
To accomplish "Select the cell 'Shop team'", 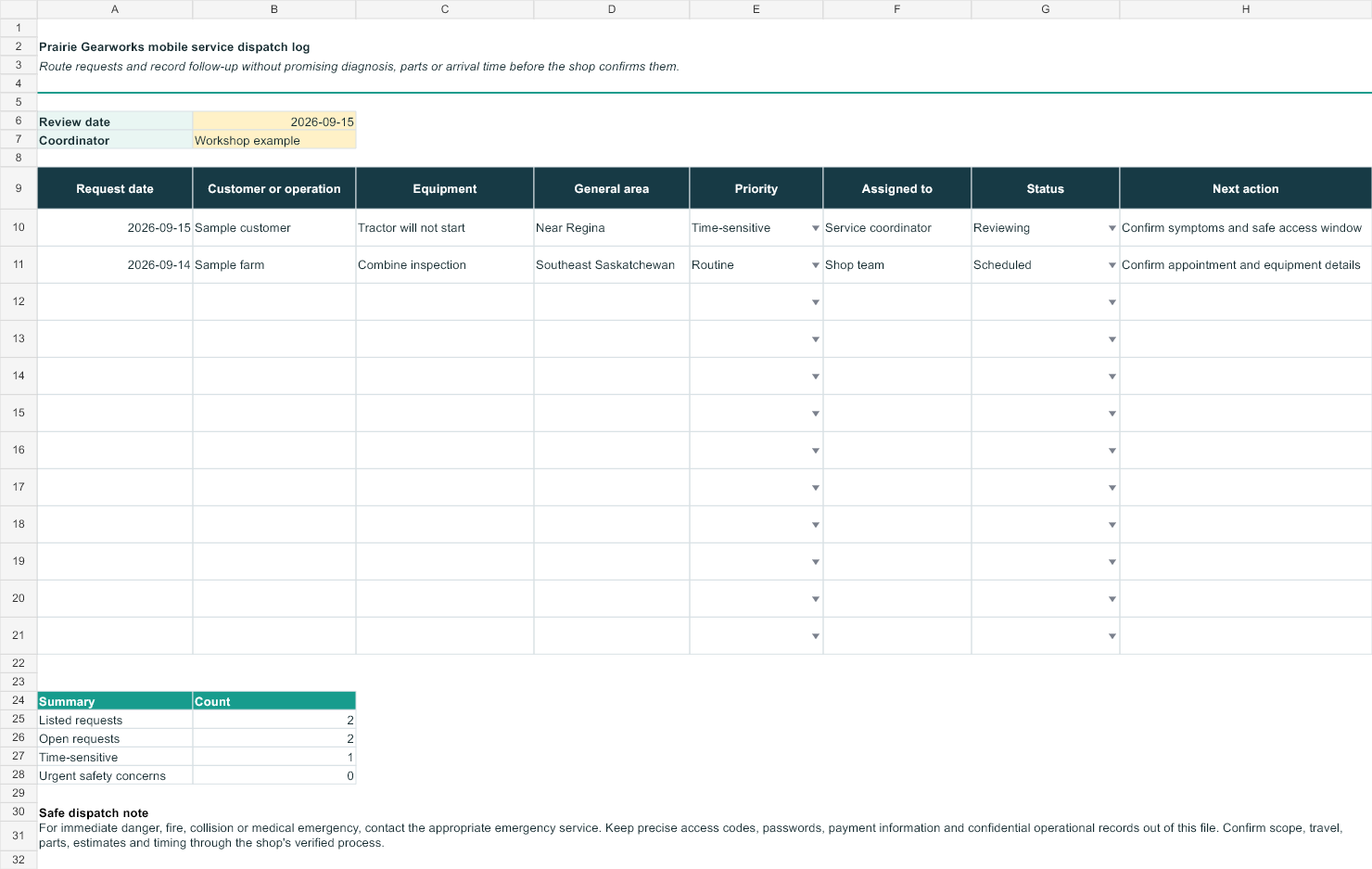I will pyautogui.click(x=897, y=264).
